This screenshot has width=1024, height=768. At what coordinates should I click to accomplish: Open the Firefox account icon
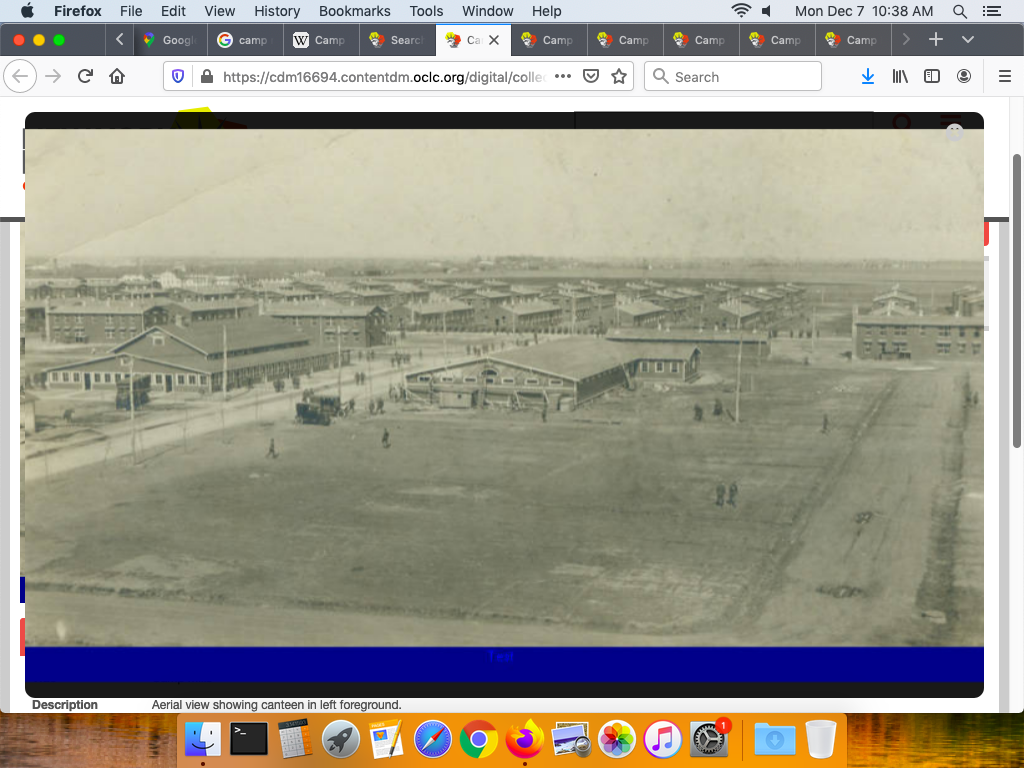(964, 77)
